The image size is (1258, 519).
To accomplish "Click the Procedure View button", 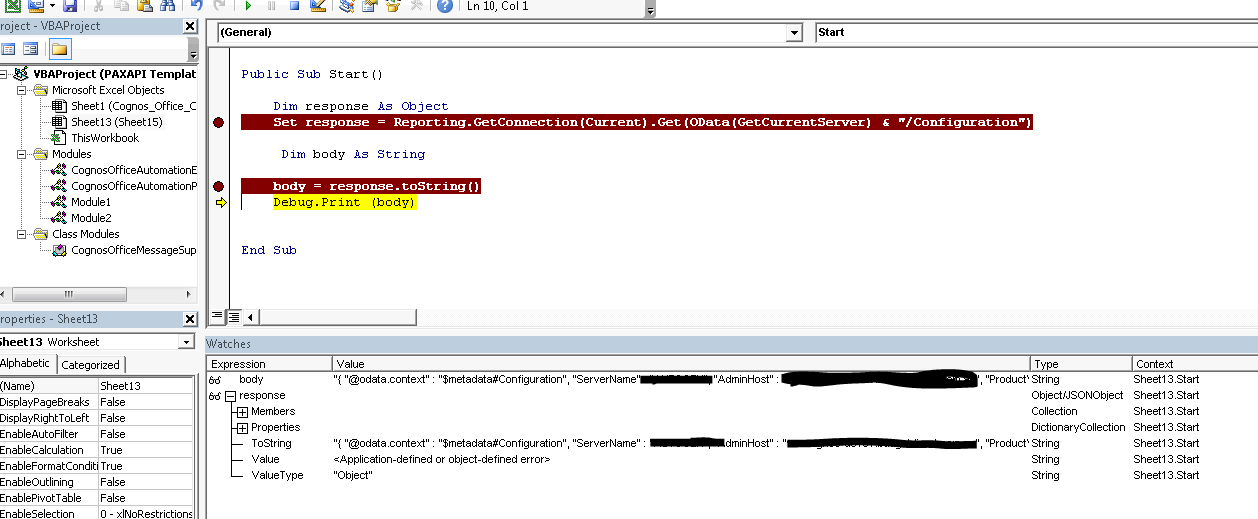I will click(x=217, y=317).
